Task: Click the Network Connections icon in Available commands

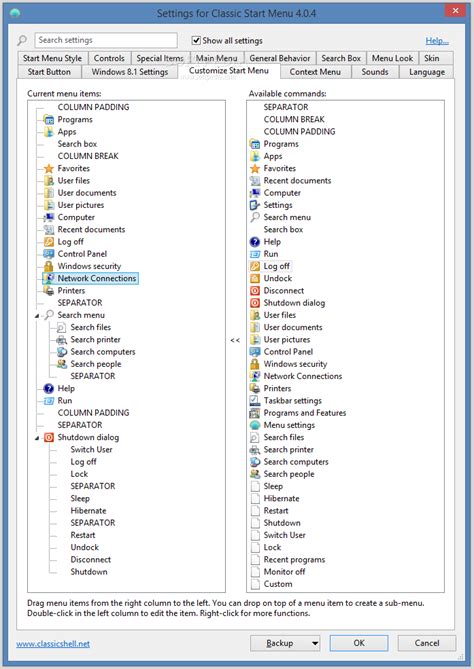Action: pyautogui.click(x=255, y=376)
